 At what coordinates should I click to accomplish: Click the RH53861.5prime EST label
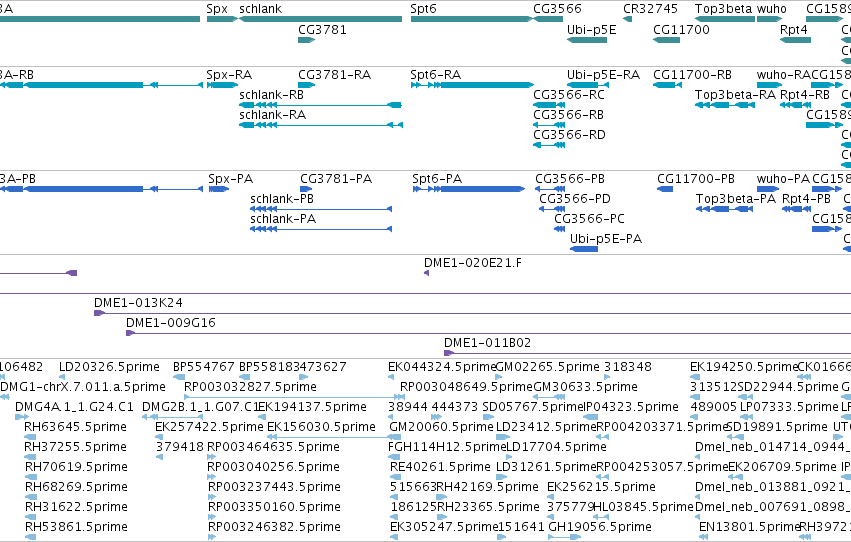coord(76,527)
